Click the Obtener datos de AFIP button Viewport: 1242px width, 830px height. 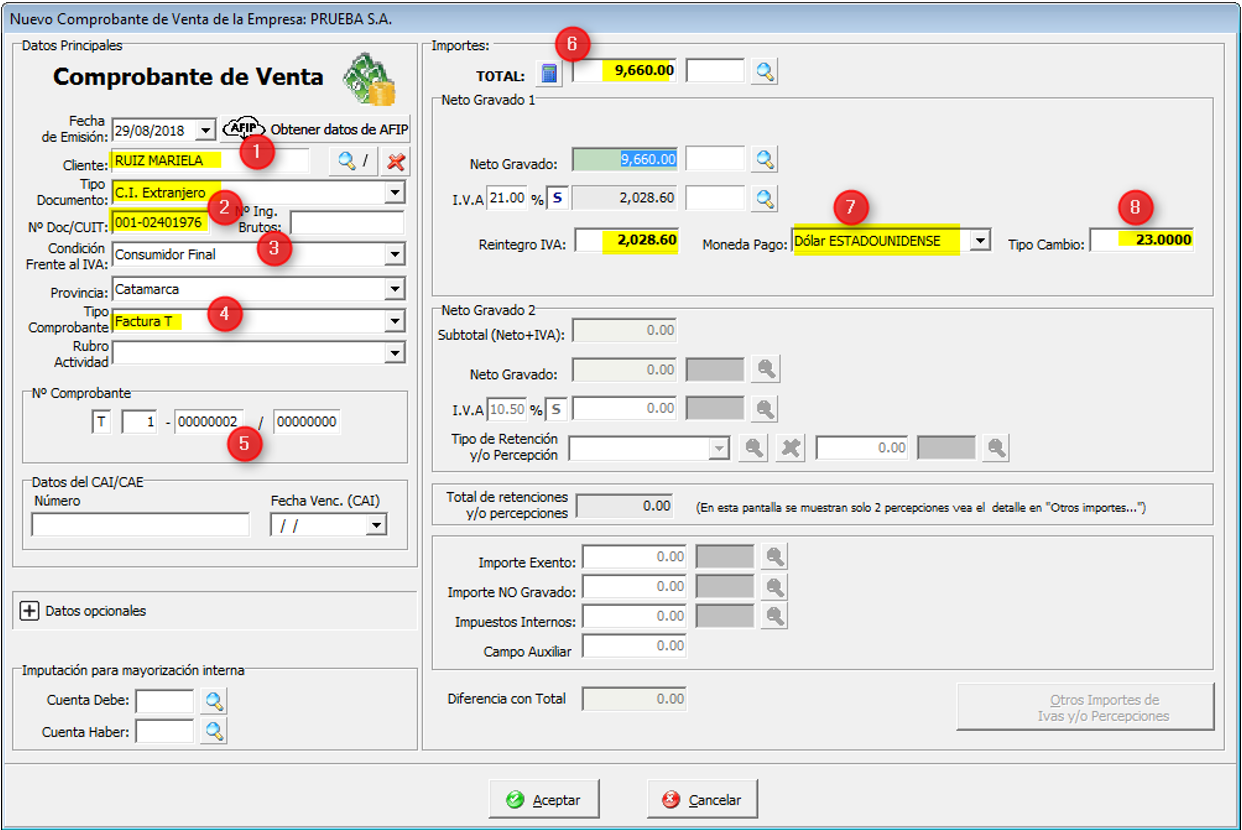coord(317,129)
